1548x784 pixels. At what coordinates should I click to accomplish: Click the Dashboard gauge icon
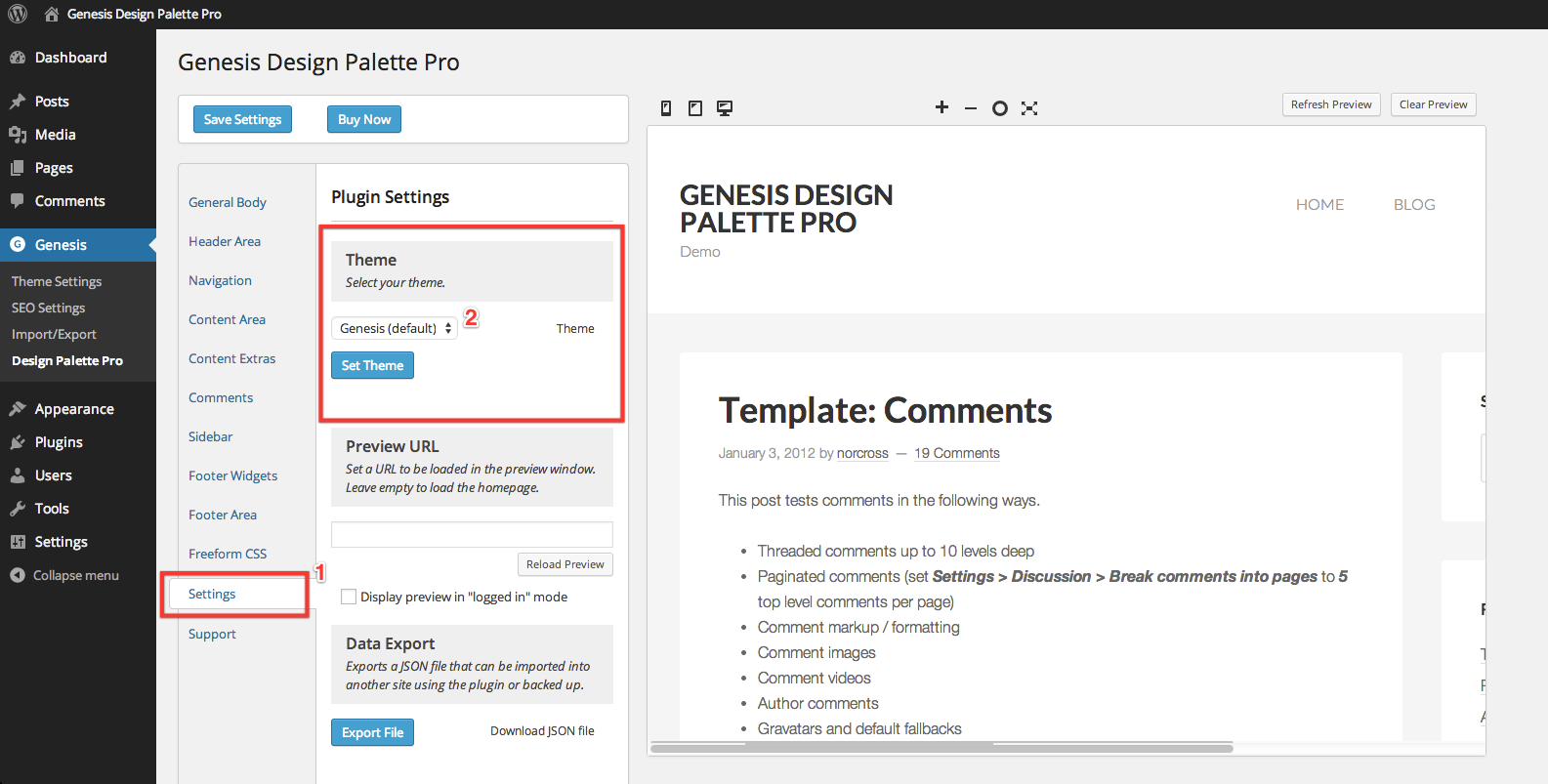18,58
